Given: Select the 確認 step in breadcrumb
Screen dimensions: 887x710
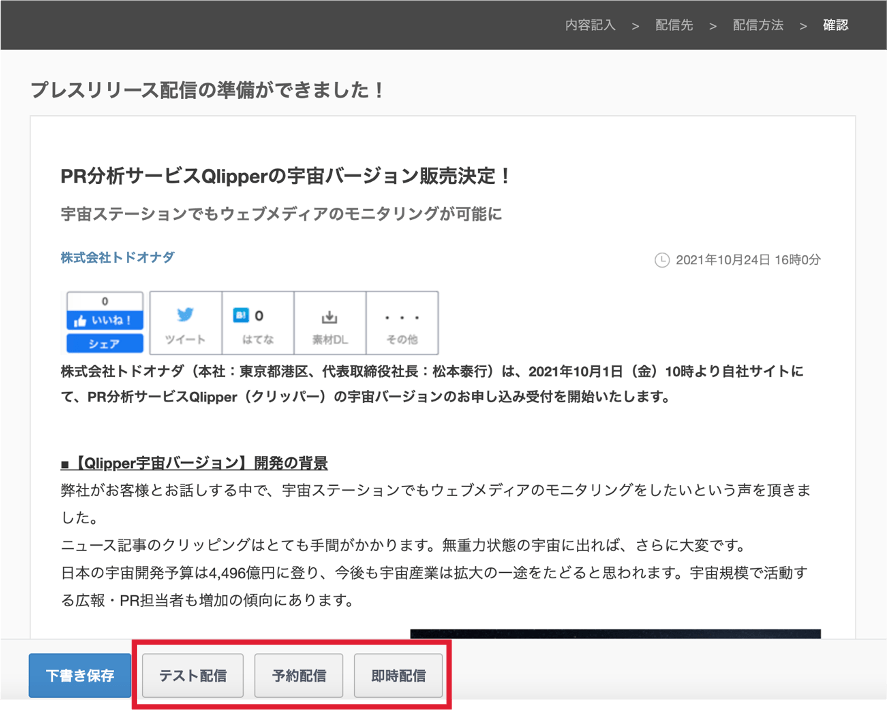Looking at the screenshot, I should tap(835, 25).
